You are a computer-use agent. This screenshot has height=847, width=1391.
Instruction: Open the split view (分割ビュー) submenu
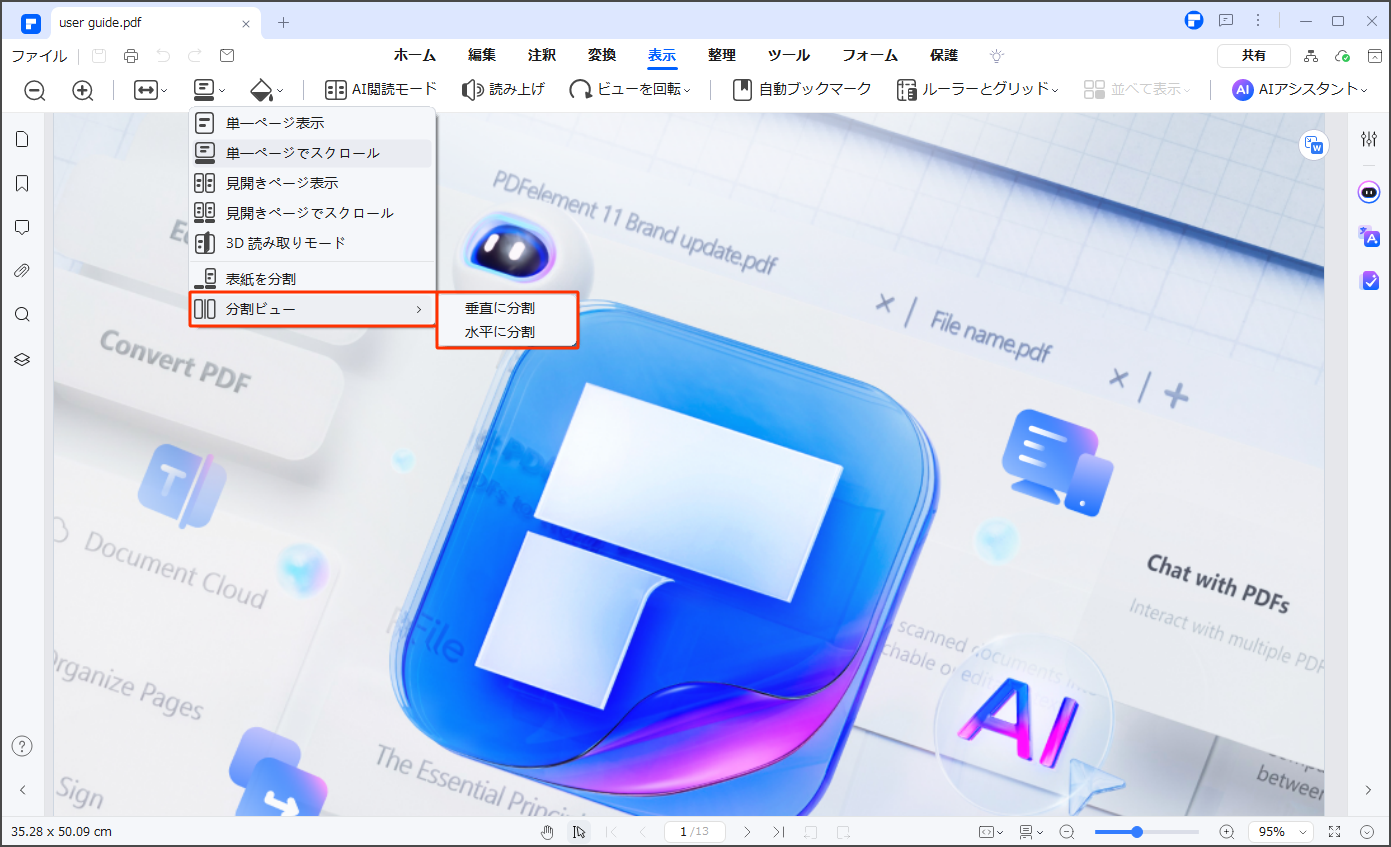coord(312,309)
